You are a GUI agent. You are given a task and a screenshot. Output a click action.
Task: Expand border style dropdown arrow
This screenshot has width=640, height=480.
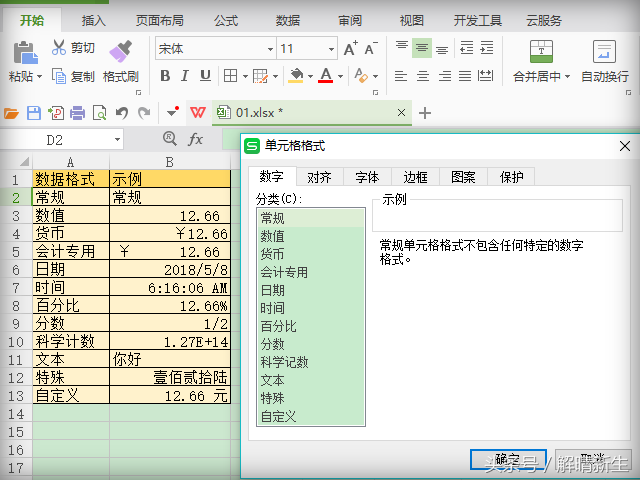(x=245, y=76)
